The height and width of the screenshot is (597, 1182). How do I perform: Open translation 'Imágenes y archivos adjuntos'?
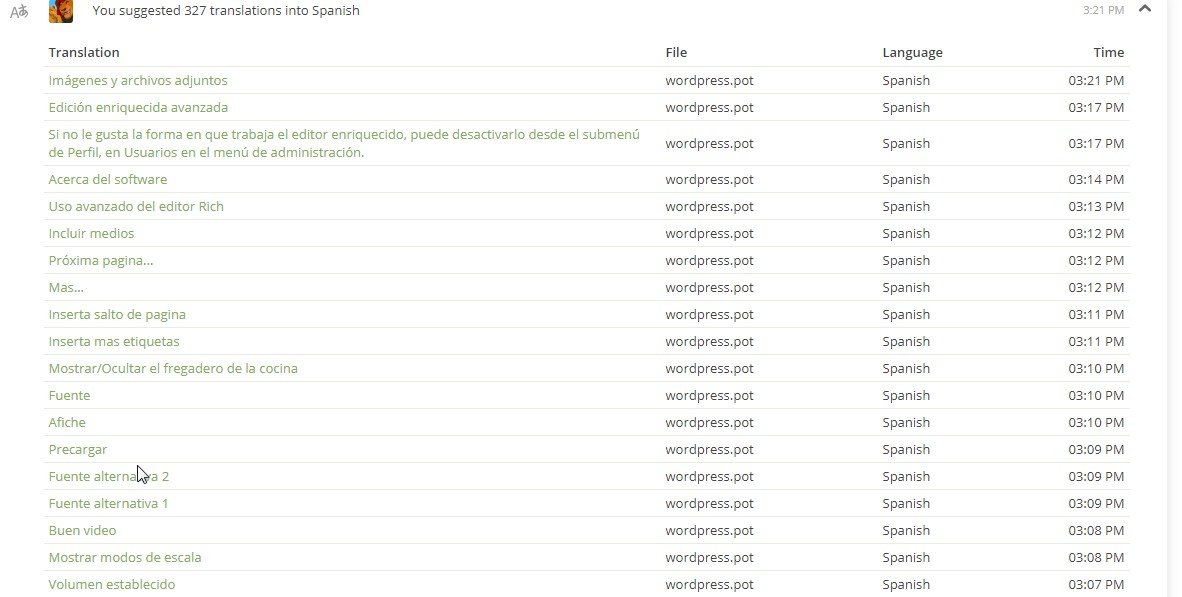(138, 81)
